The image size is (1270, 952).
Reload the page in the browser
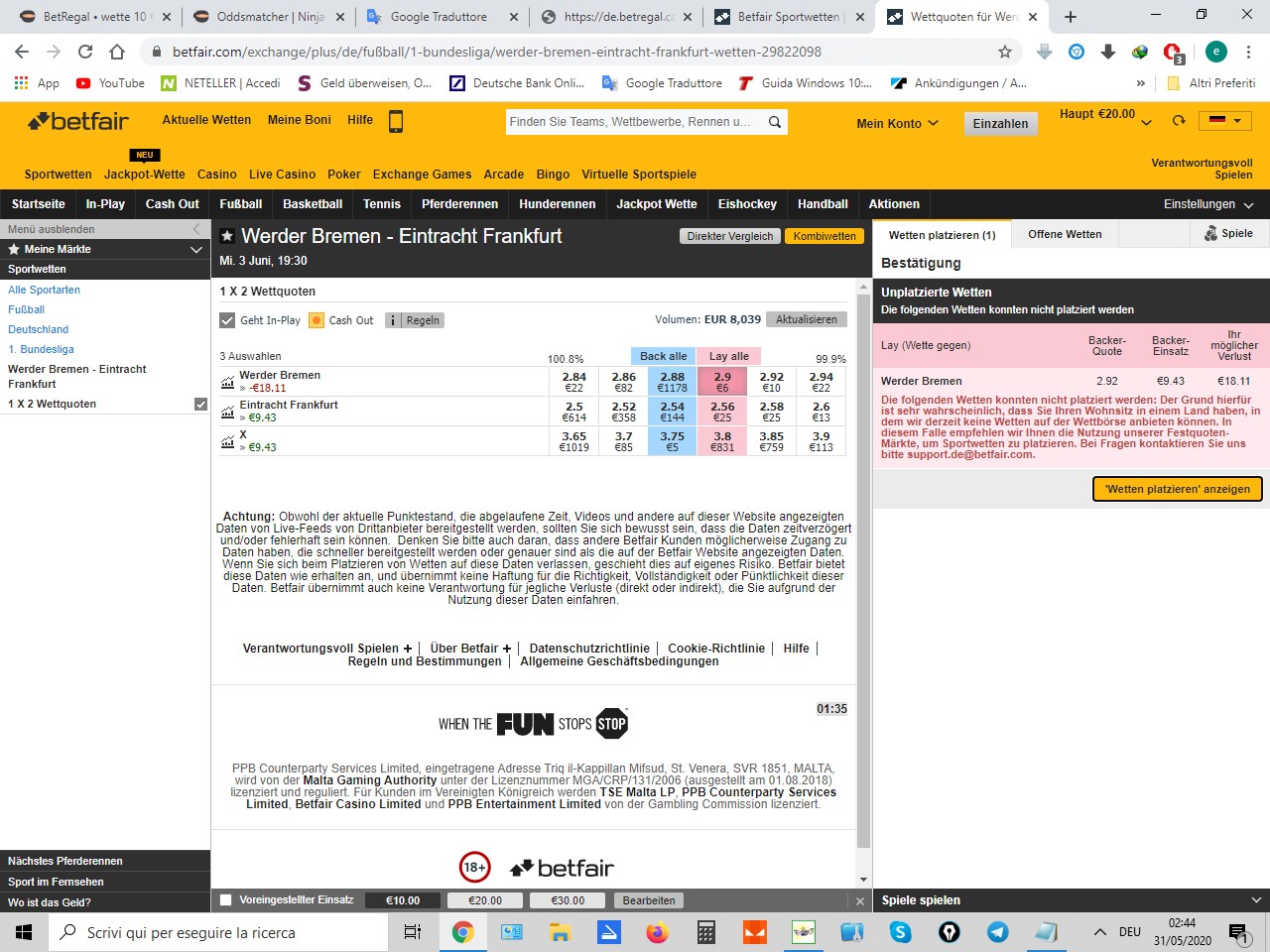click(x=85, y=52)
